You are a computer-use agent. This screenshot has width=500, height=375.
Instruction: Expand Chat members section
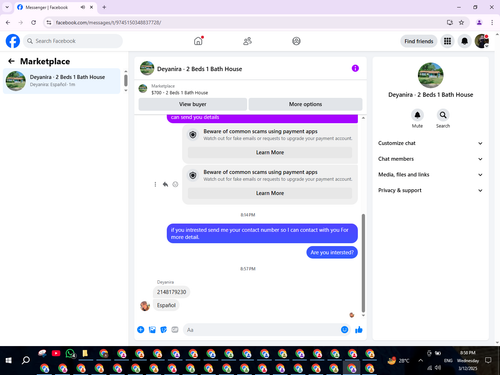pos(430,159)
